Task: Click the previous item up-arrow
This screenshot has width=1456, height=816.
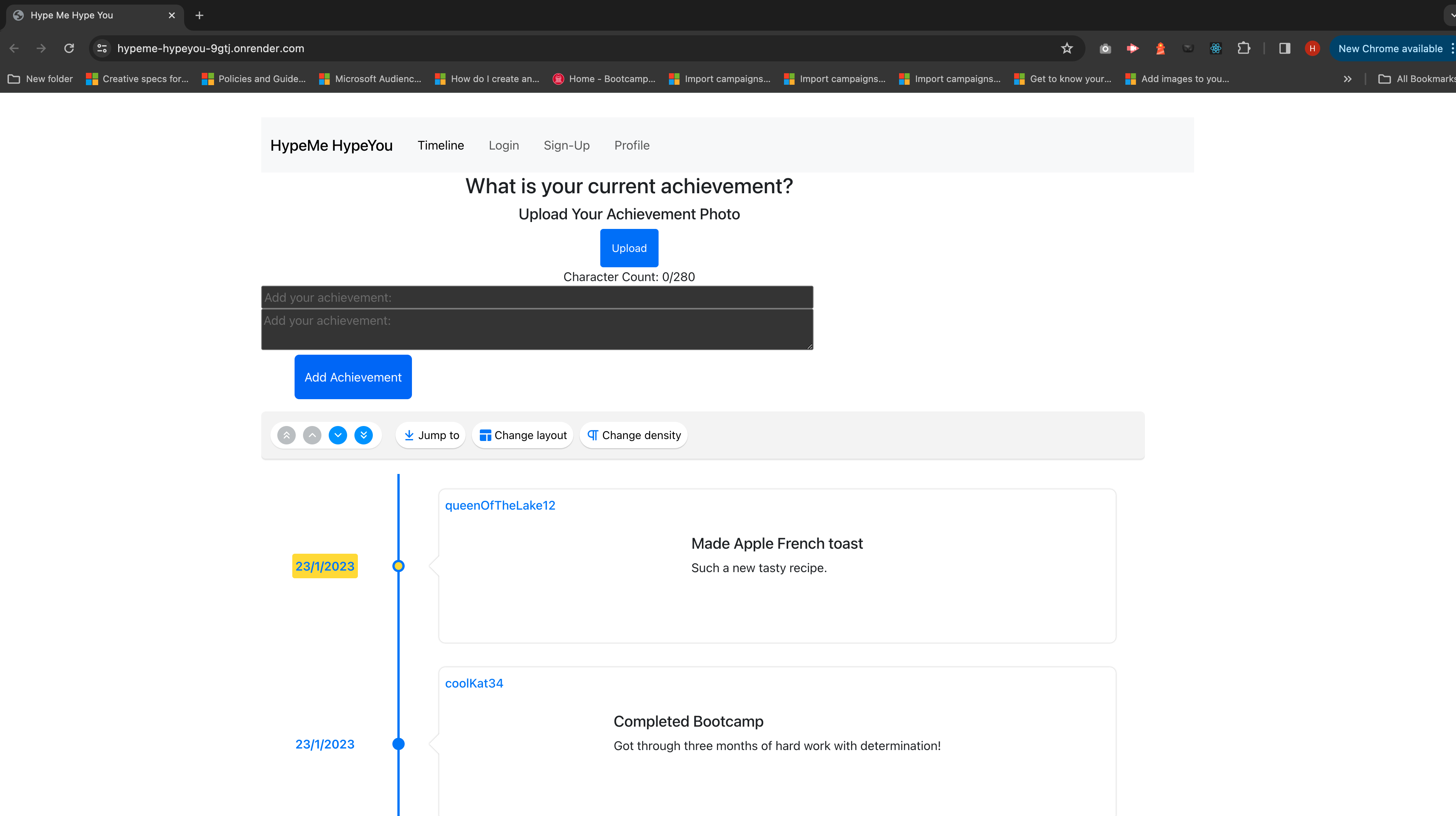Action: pyautogui.click(x=312, y=435)
